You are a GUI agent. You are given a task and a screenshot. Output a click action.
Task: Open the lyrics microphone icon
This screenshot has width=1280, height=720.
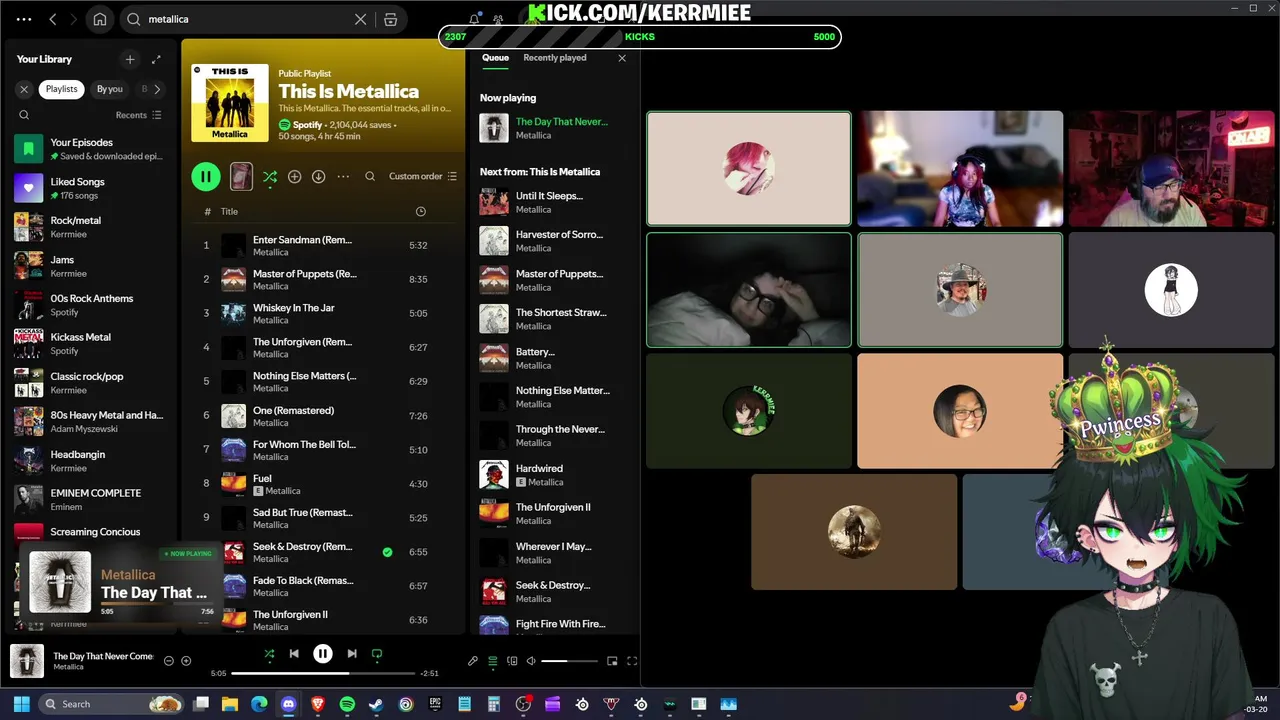click(x=473, y=660)
